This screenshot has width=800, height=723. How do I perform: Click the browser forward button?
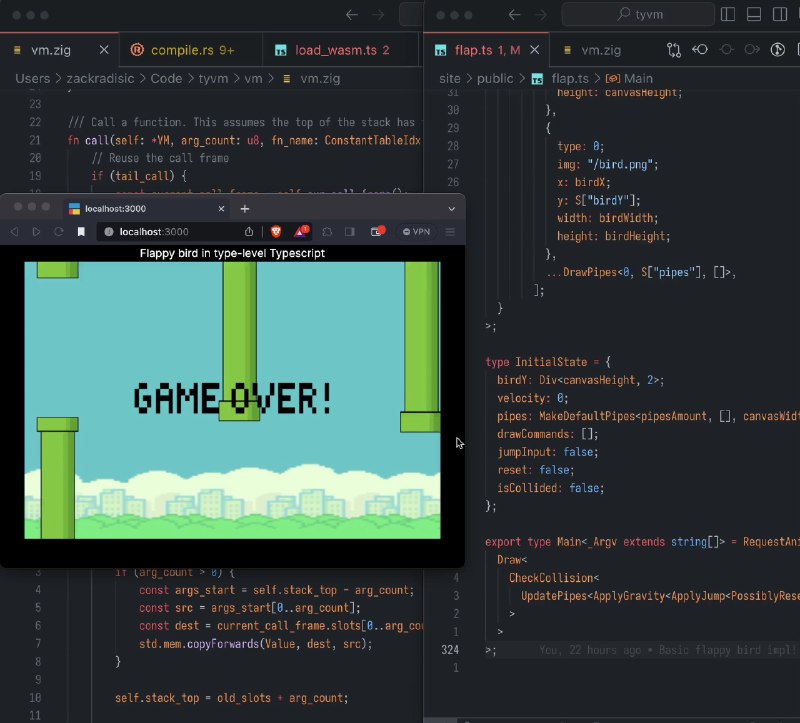pyautogui.click(x=36, y=232)
